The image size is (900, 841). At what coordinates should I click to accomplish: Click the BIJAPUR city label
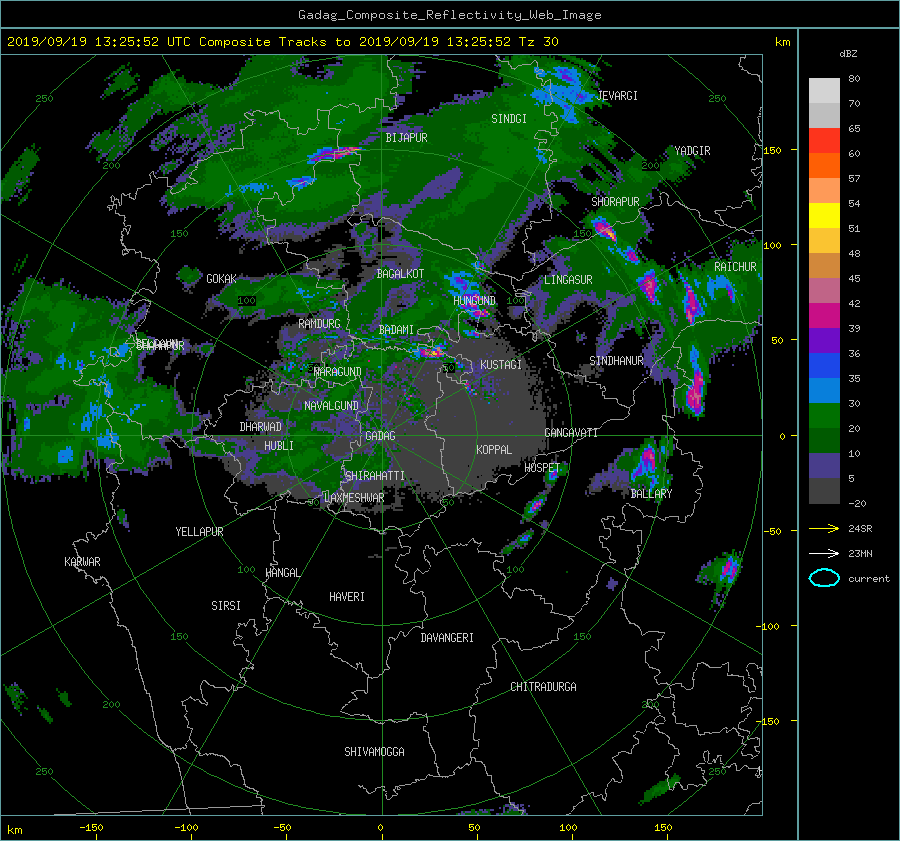pos(406,138)
